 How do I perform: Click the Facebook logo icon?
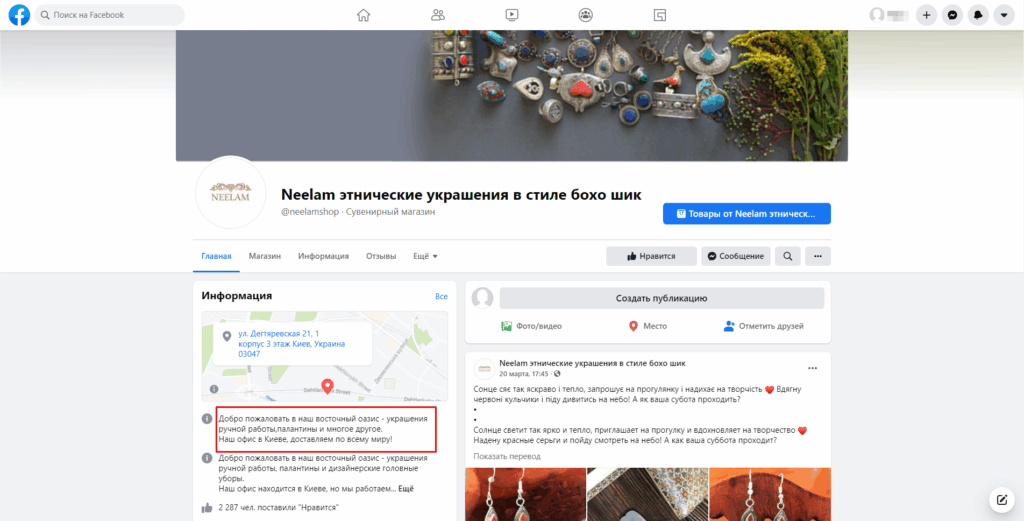tap(19, 15)
